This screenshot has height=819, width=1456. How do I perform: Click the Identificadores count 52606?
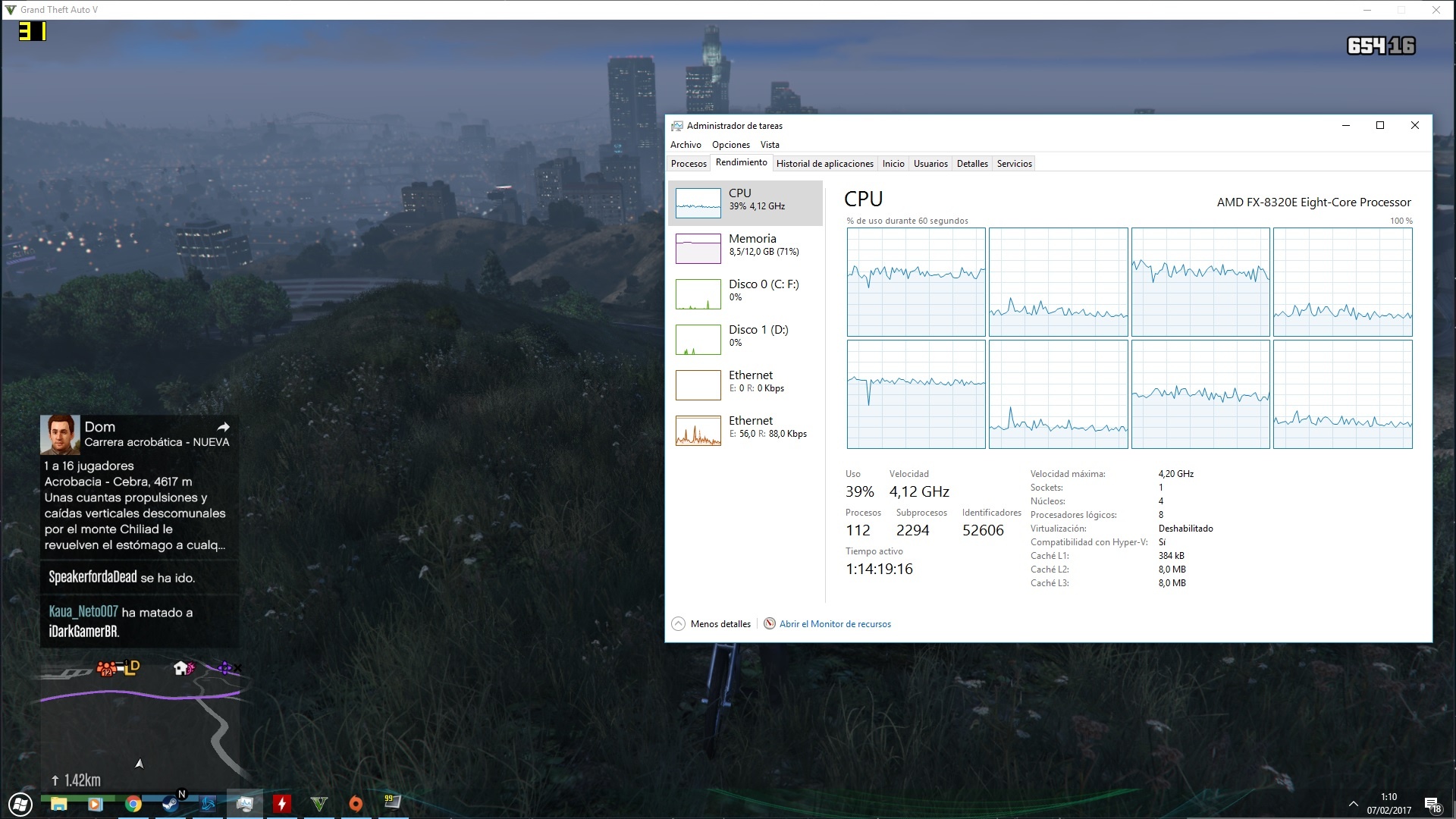pyautogui.click(x=983, y=531)
